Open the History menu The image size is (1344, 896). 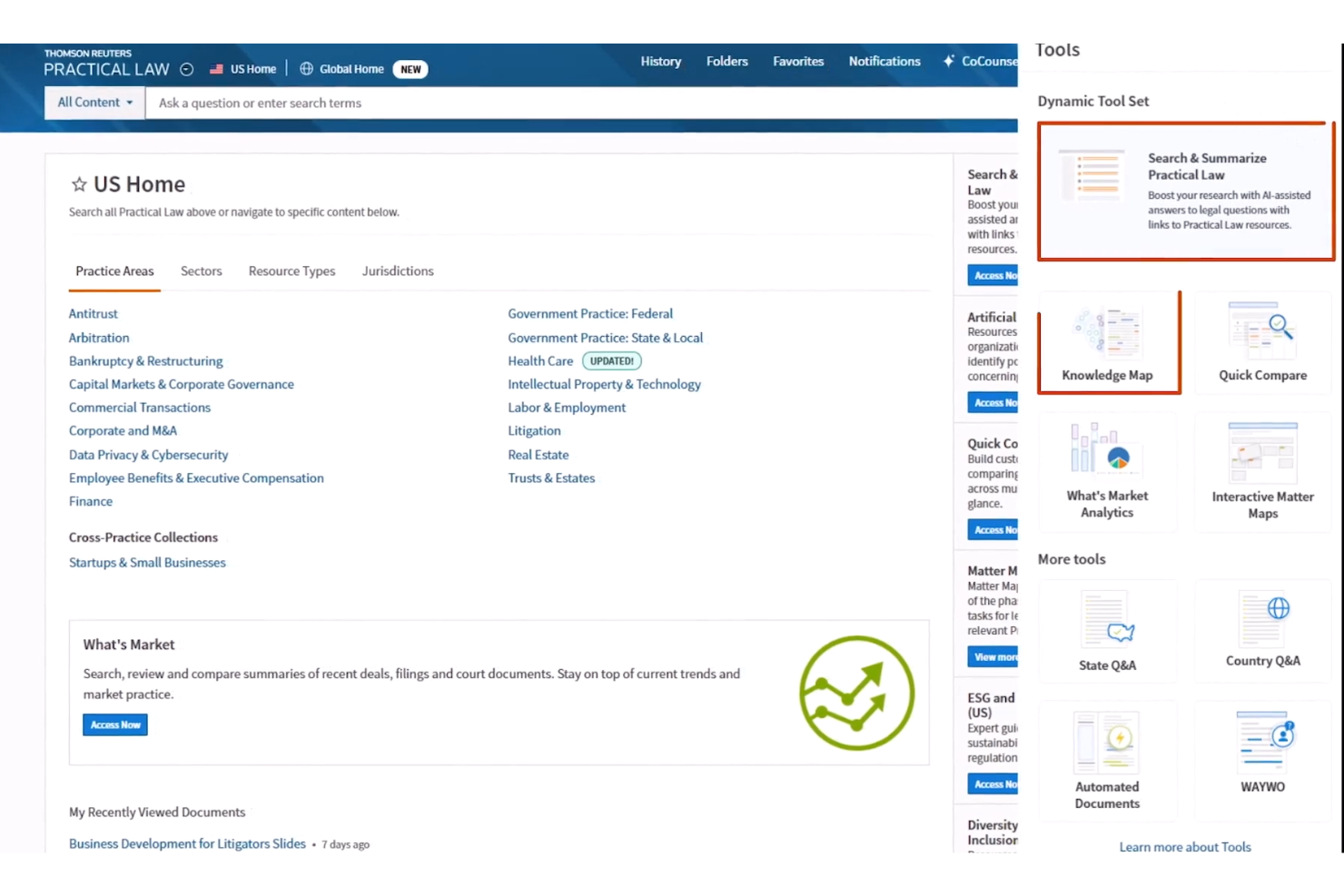(660, 61)
